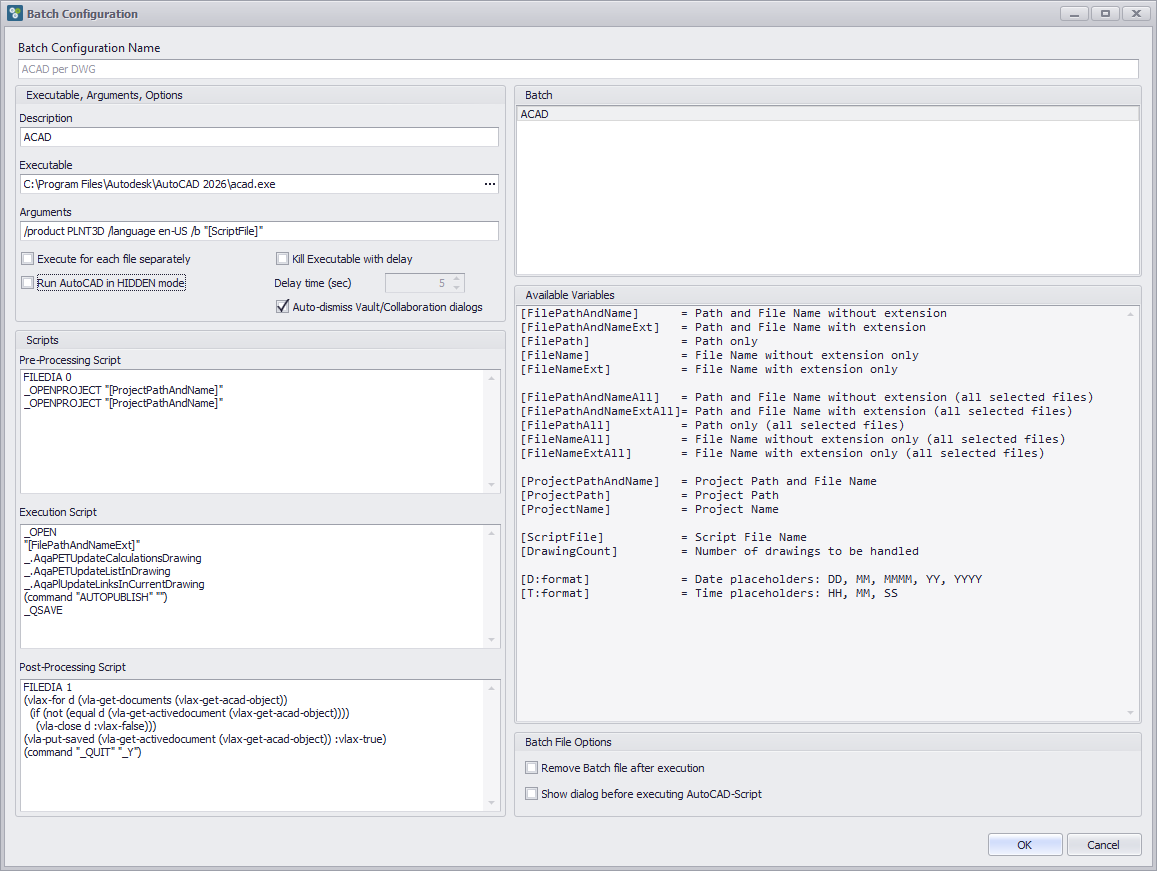This screenshot has height=871, width=1157.
Task: Click the AUTOPUBLISH command line
Action: pos(95,597)
